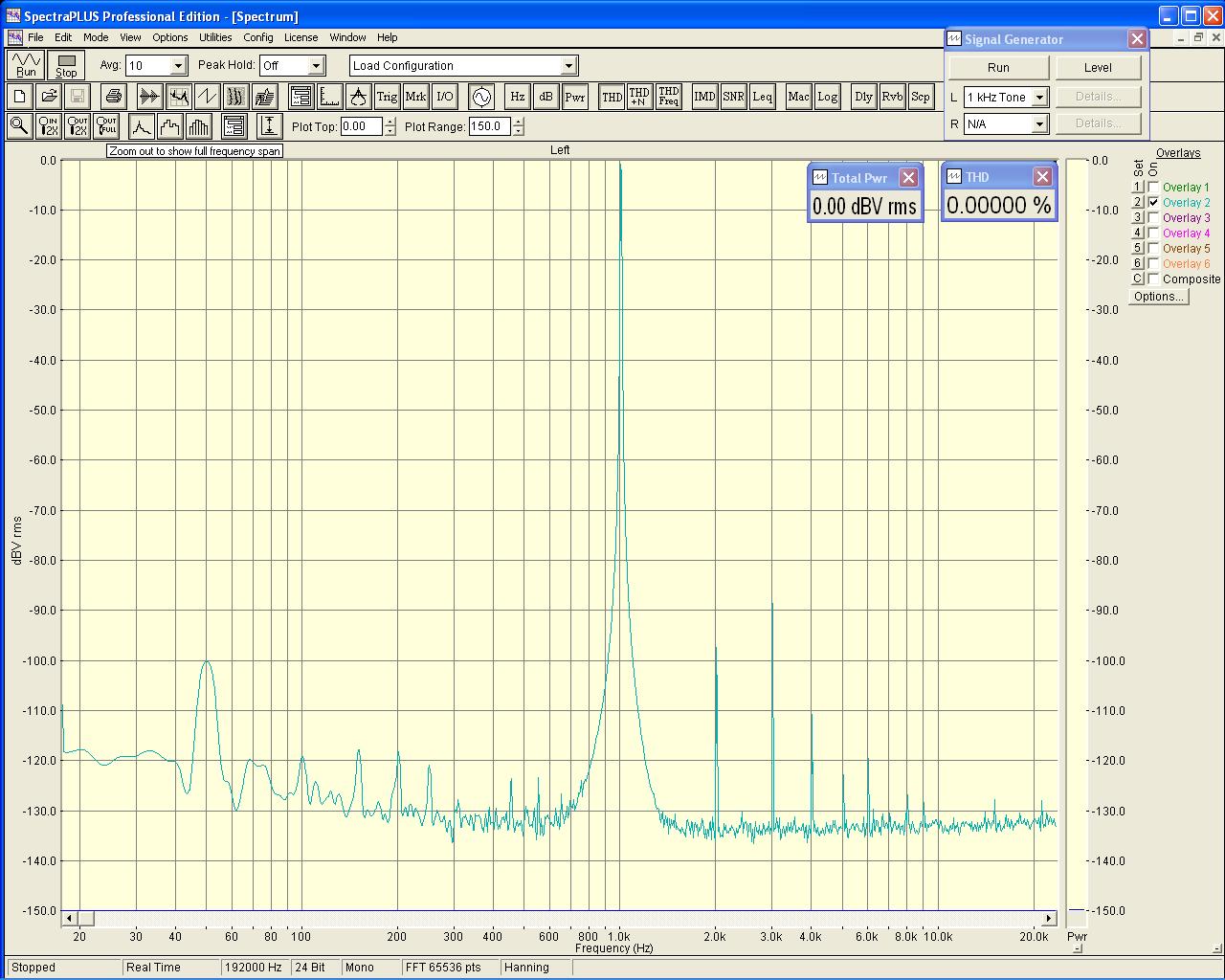Enable the Composite overlay checkbox
Image resolution: width=1225 pixels, height=980 pixels.
[x=1154, y=279]
